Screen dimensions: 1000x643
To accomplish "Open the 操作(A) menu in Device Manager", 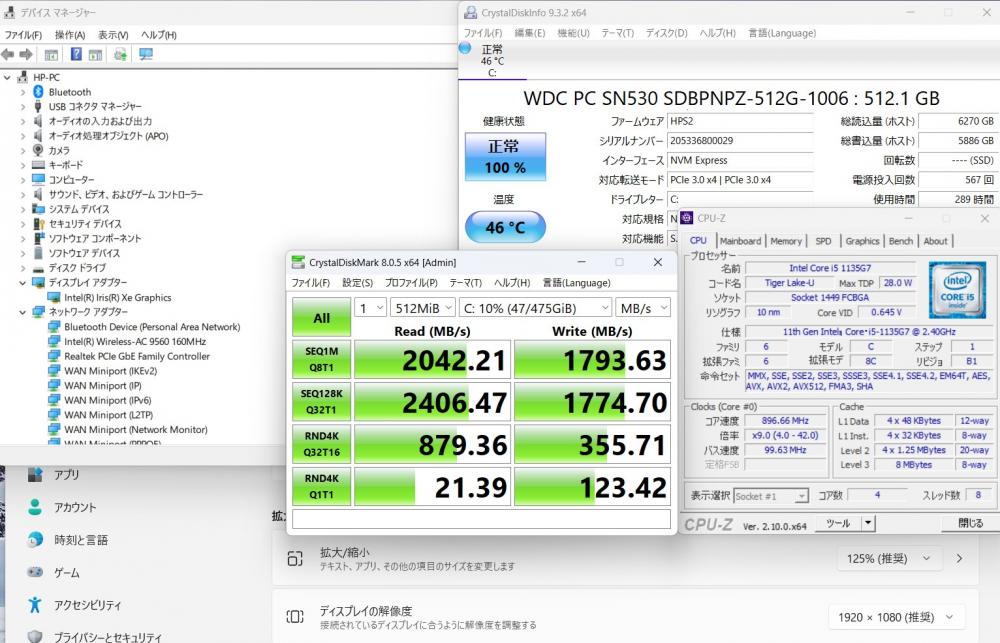I will [70, 35].
